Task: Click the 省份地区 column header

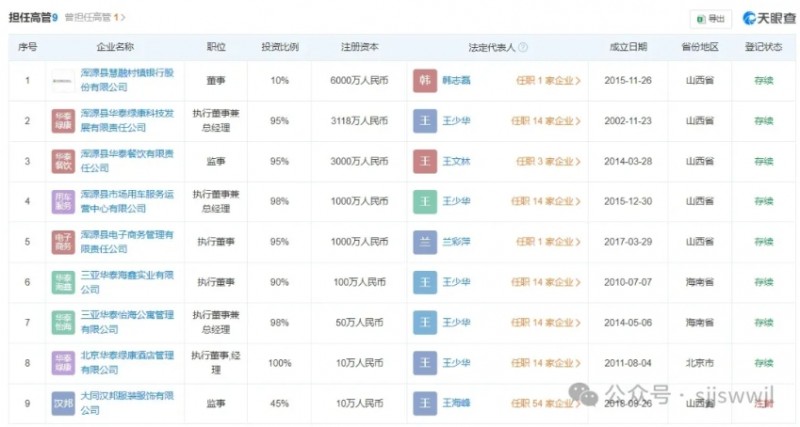Action: point(699,47)
